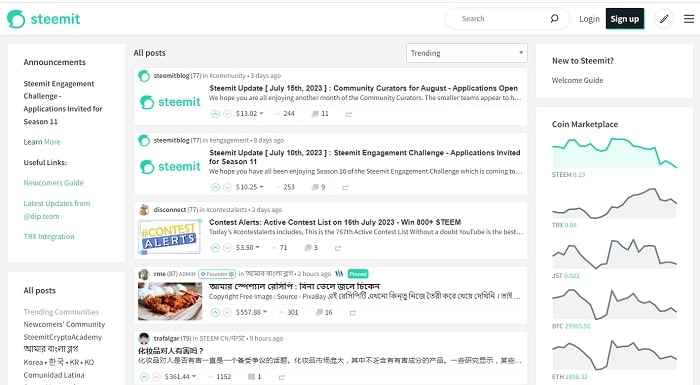Viewport: 700px width, 385px height.
Task: Downvote the Engagement Challenge Season 11 post
Action: 227,187
